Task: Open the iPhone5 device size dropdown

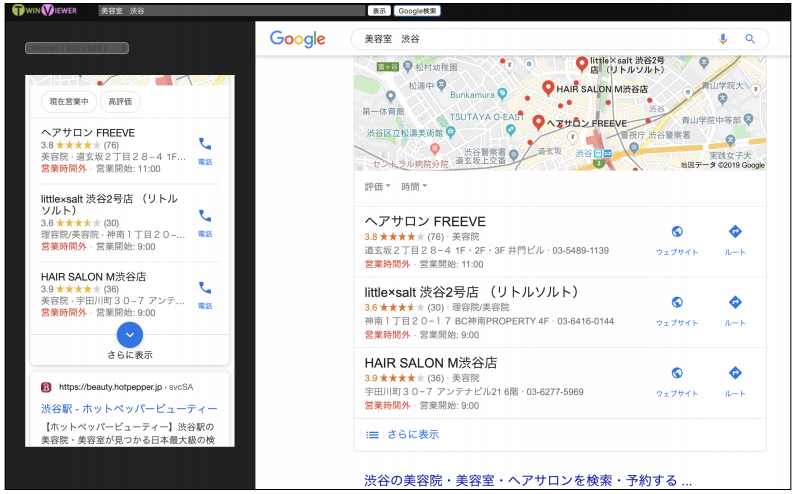Action: 77,48
